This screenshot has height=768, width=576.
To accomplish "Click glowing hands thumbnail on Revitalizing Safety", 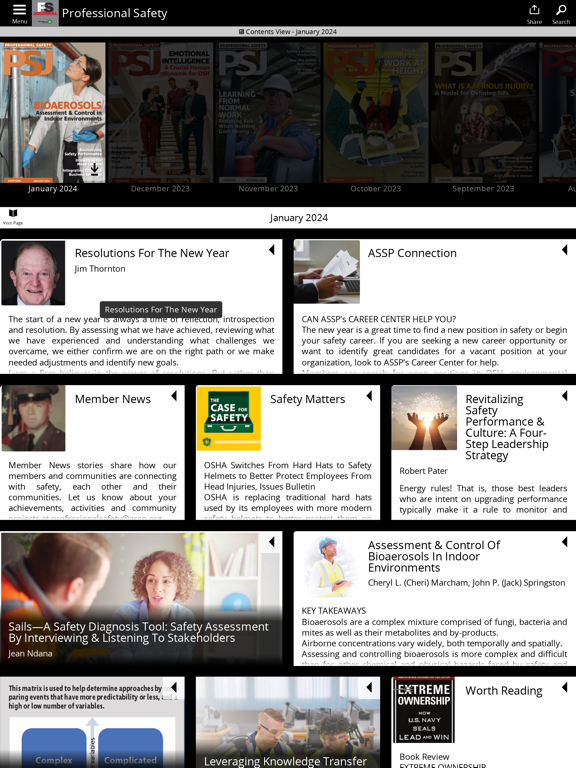I will tap(424, 418).
